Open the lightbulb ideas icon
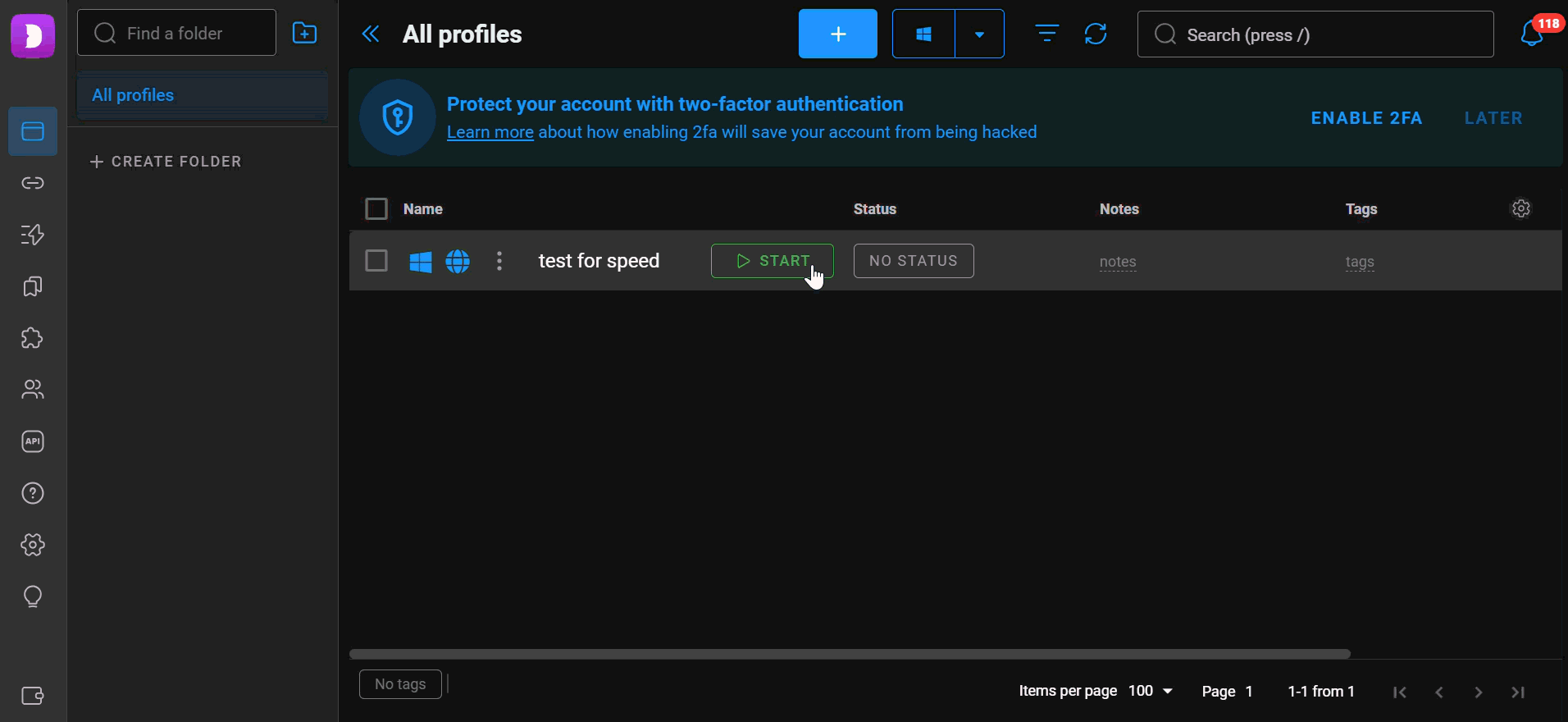The image size is (1568, 722). 33,596
